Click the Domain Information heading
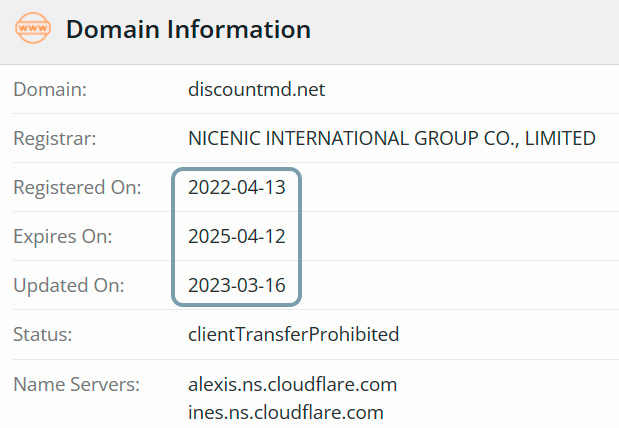The image size is (619, 428). click(188, 30)
